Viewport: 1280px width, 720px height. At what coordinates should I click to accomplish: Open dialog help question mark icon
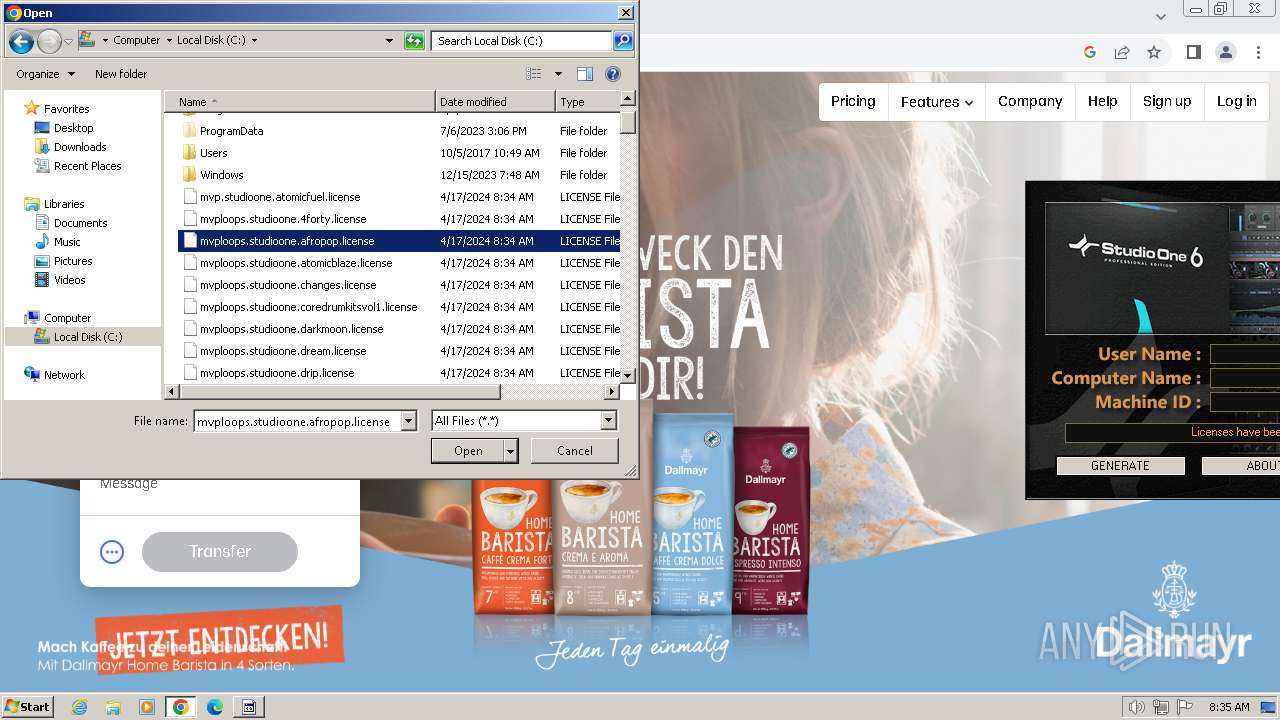(613, 74)
